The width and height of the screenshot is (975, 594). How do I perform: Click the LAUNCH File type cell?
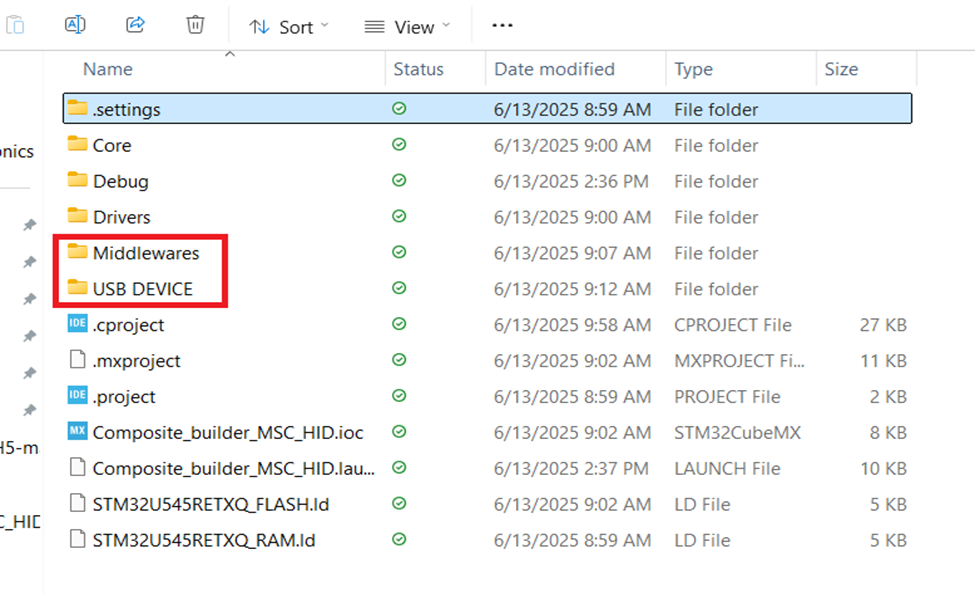(x=727, y=468)
